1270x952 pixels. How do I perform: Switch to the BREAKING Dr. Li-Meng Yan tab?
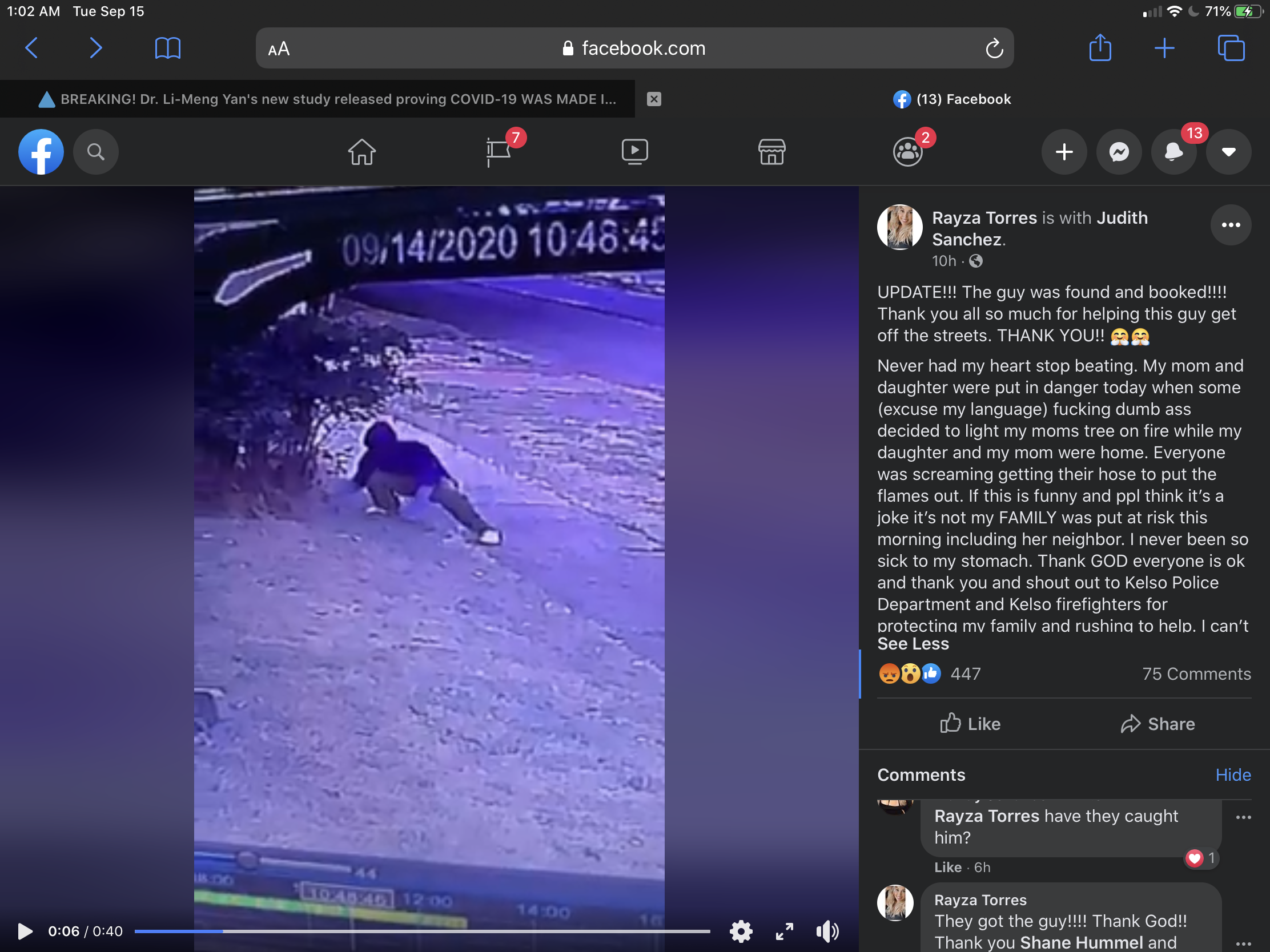(x=327, y=99)
